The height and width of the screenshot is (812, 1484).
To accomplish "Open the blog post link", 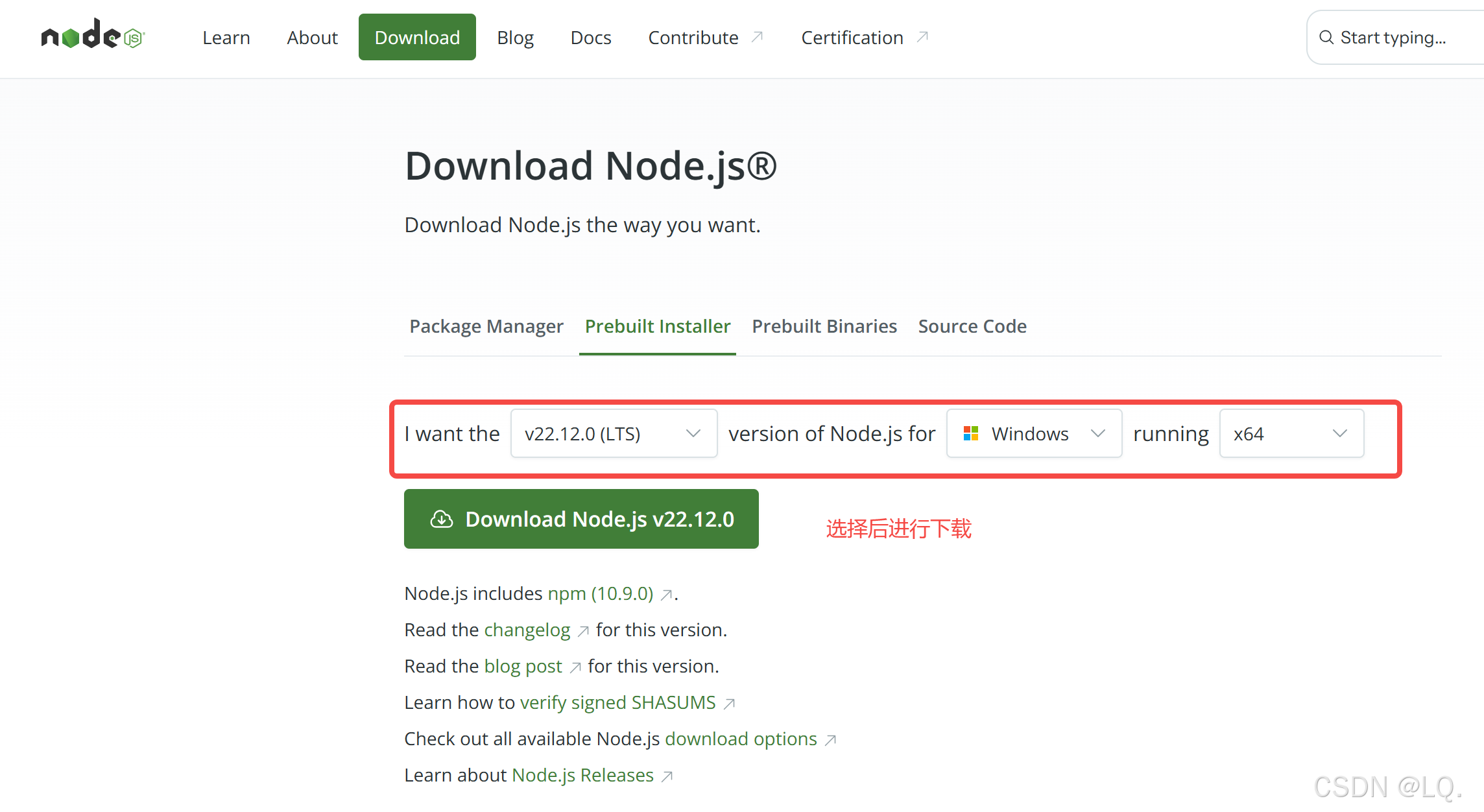I will tap(523, 666).
